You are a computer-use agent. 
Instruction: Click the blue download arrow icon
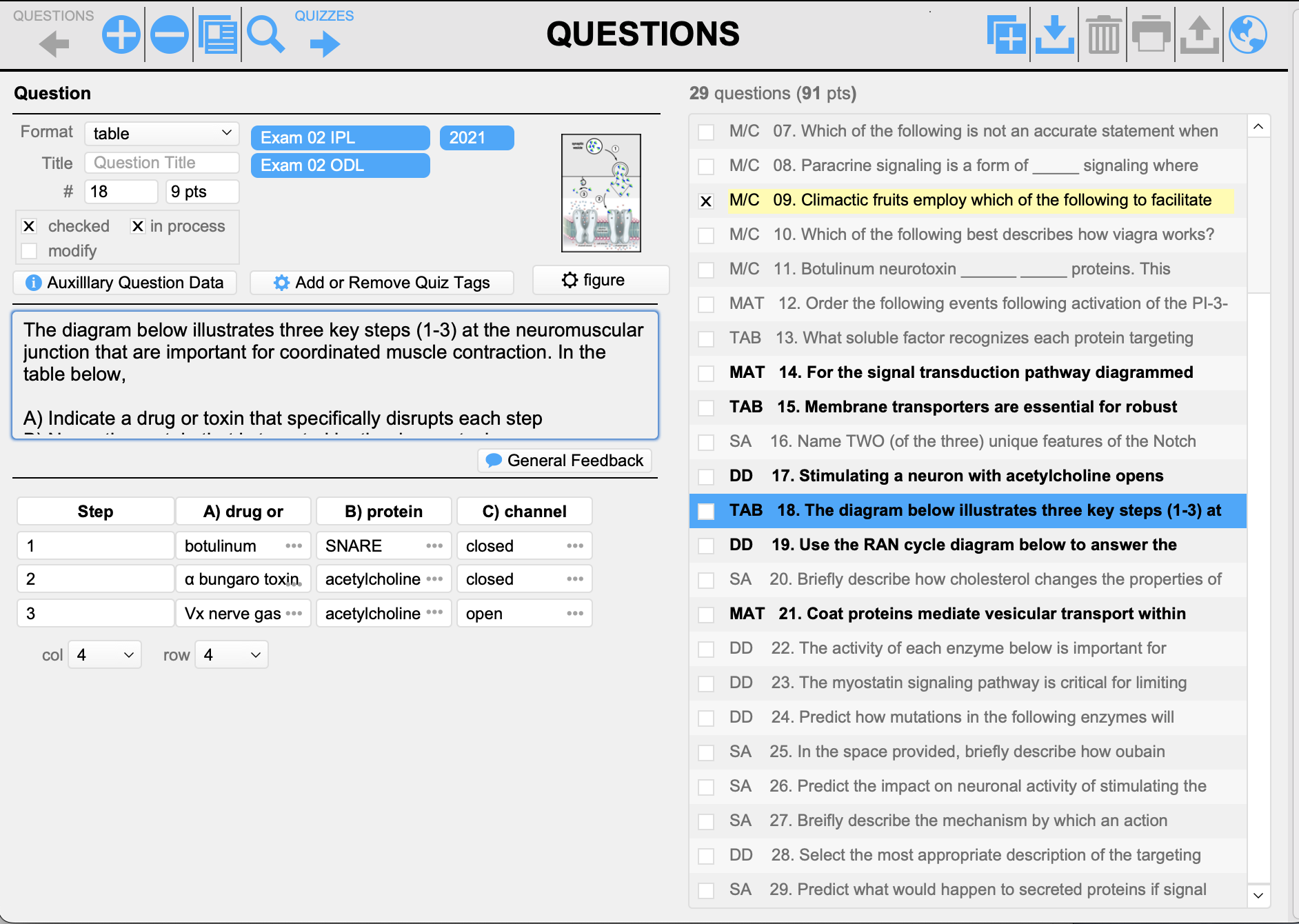[1054, 34]
